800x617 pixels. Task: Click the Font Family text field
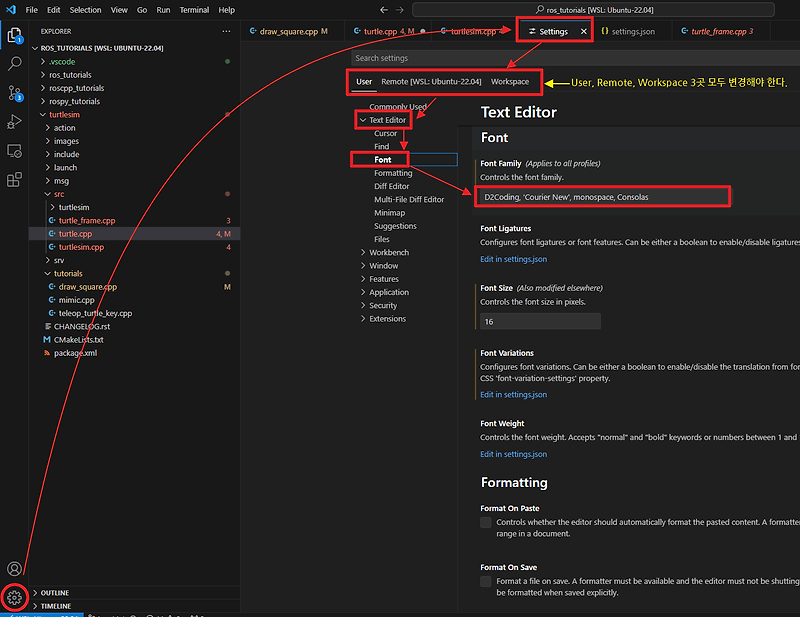pyautogui.click(x=603, y=197)
